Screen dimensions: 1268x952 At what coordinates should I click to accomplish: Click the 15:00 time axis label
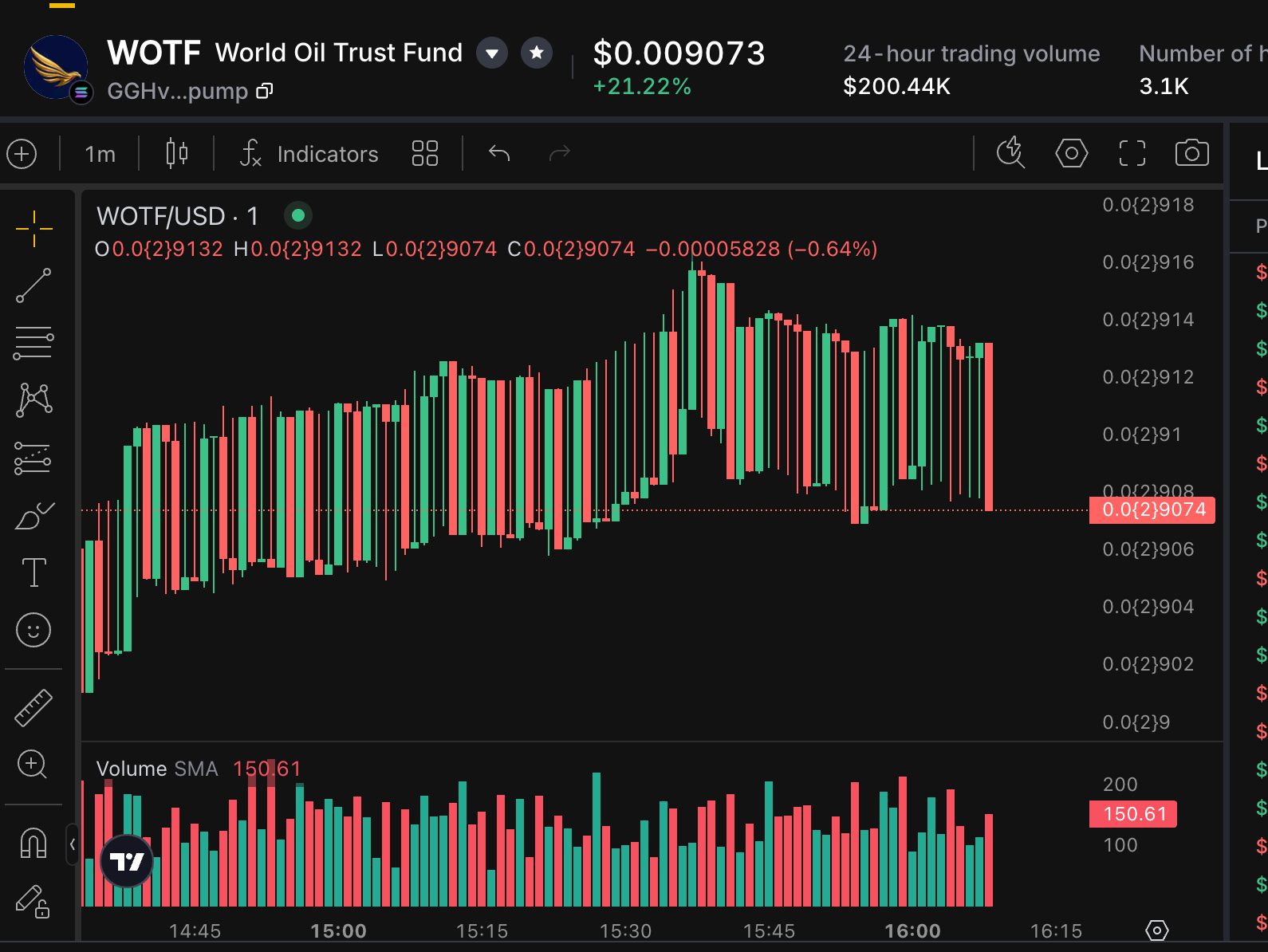[x=338, y=930]
